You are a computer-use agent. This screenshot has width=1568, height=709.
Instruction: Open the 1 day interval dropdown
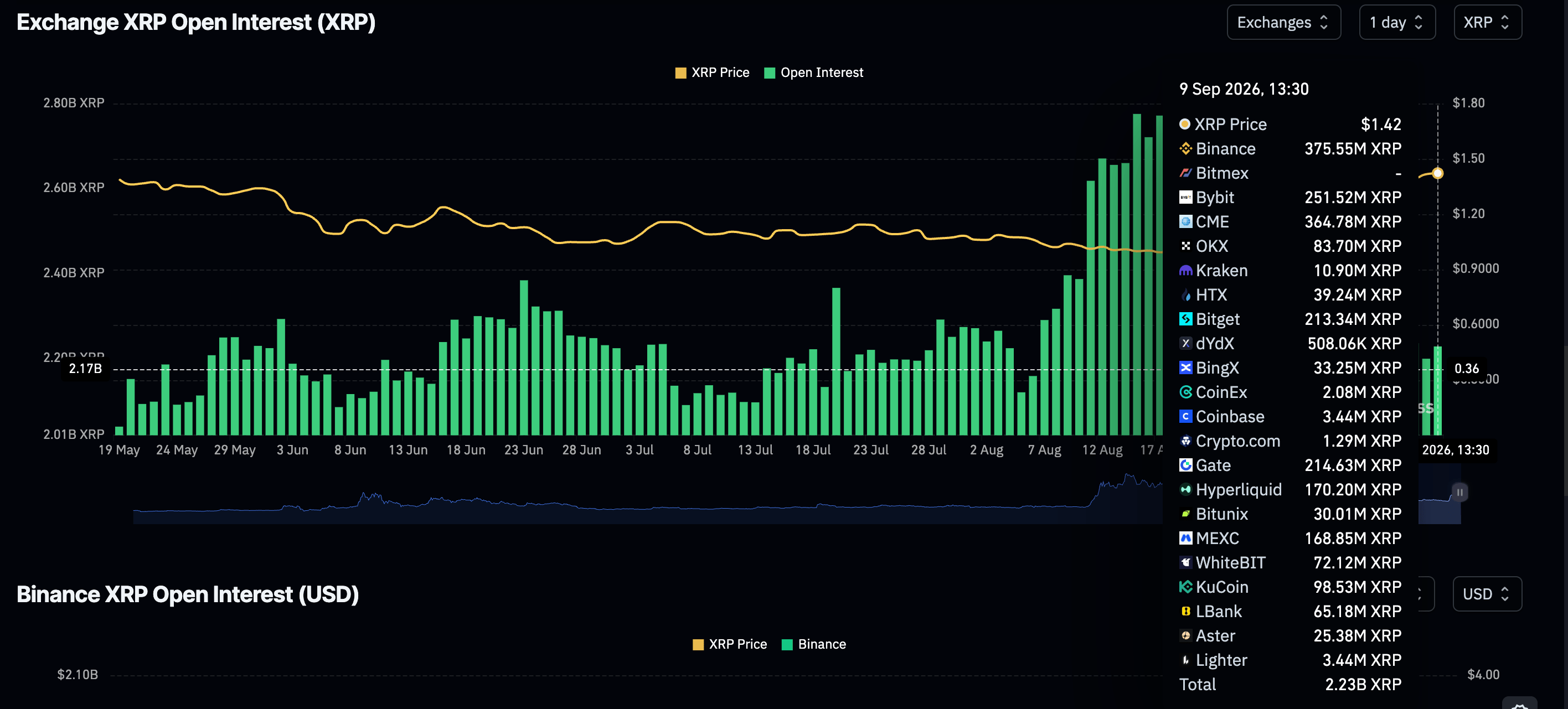1397,23
